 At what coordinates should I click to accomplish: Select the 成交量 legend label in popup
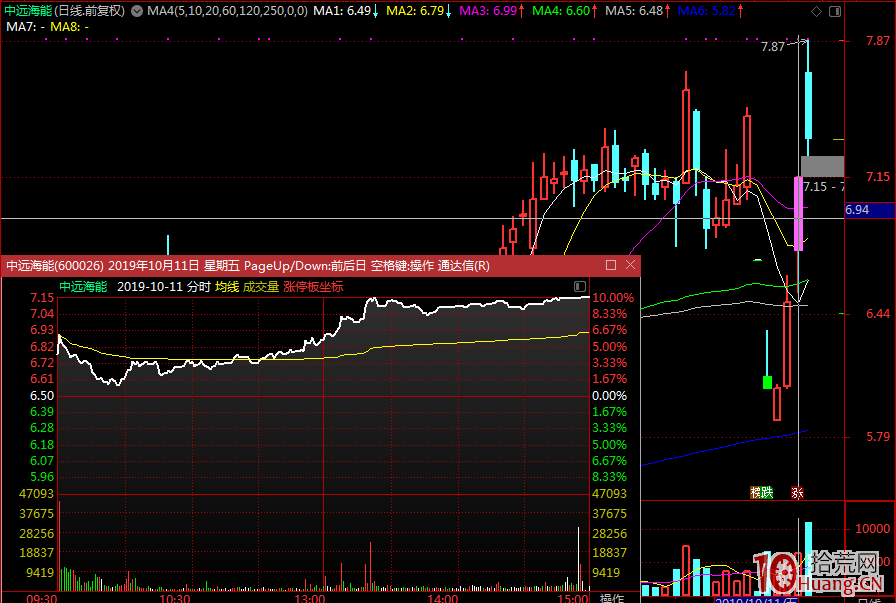click(x=261, y=287)
